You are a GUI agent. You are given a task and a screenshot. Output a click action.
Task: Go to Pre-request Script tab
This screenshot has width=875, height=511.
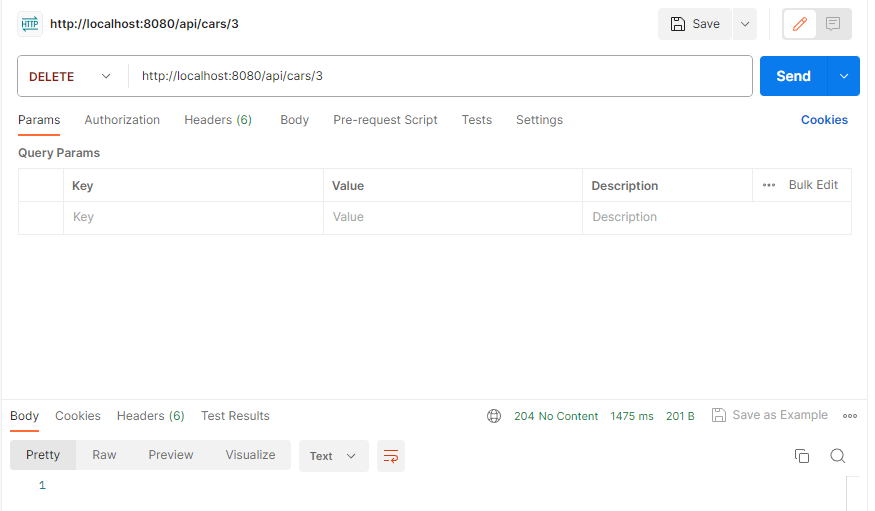click(x=385, y=120)
